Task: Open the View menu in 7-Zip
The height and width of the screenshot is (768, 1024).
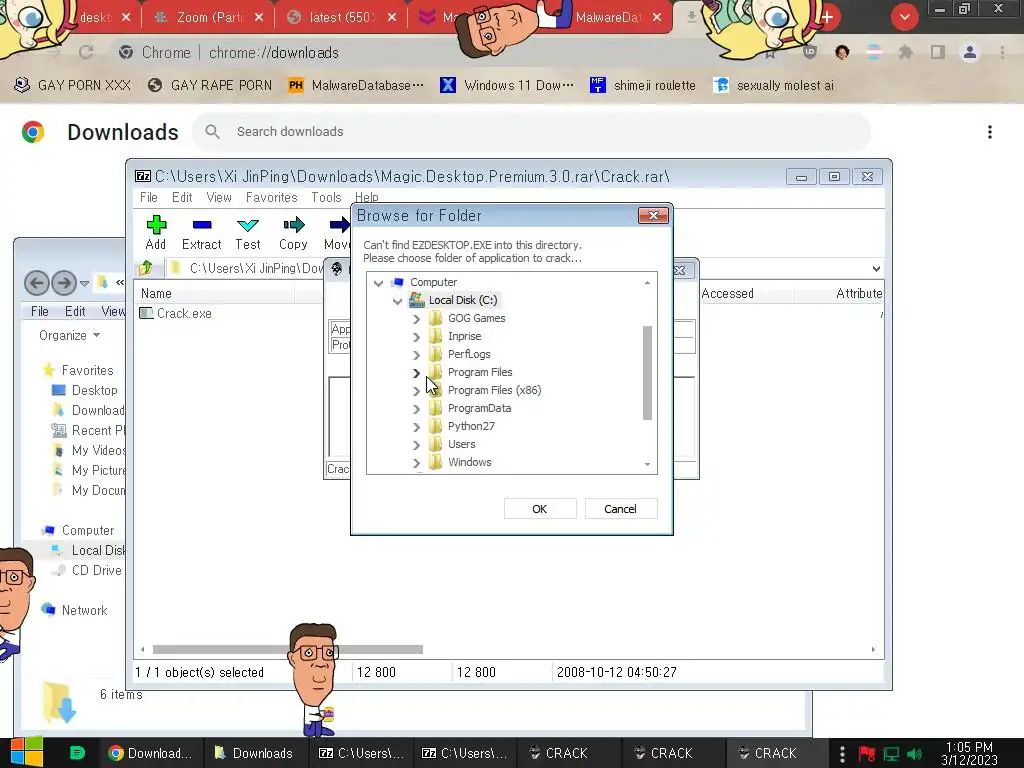Action: 219,197
